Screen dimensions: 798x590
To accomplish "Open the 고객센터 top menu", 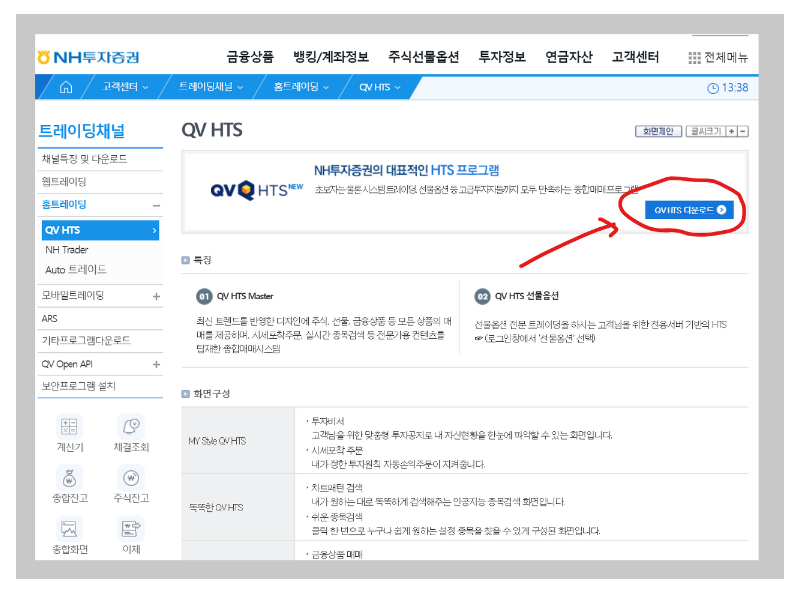I will pyautogui.click(x=635, y=57).
